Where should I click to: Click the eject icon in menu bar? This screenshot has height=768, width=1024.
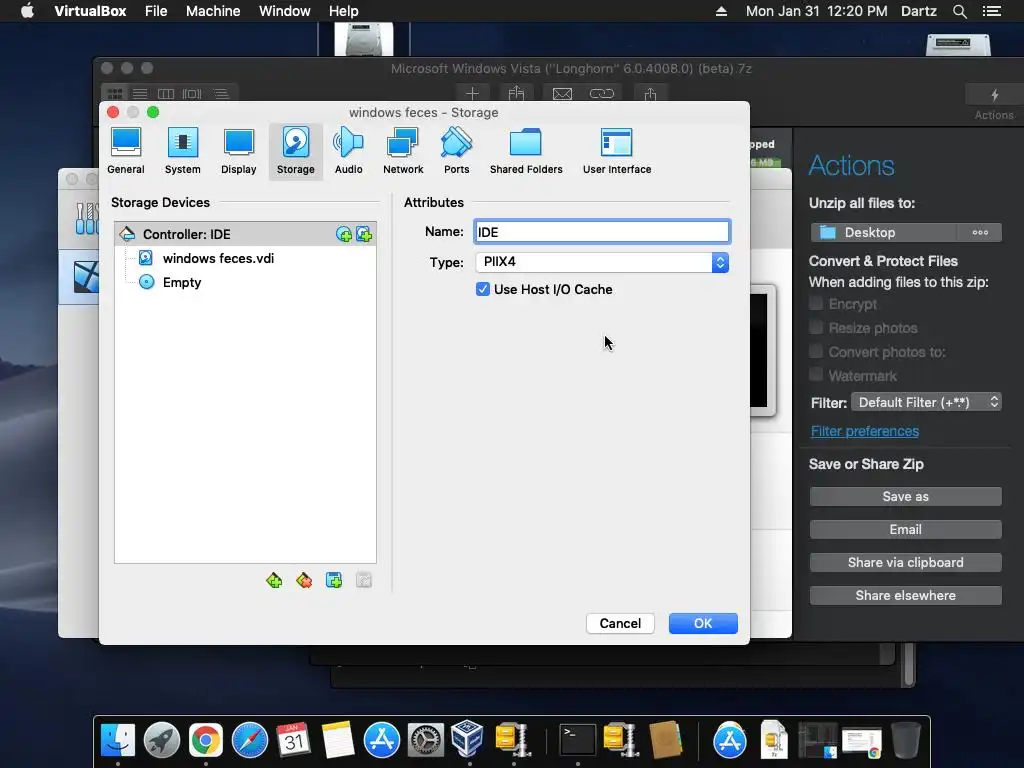721,11
